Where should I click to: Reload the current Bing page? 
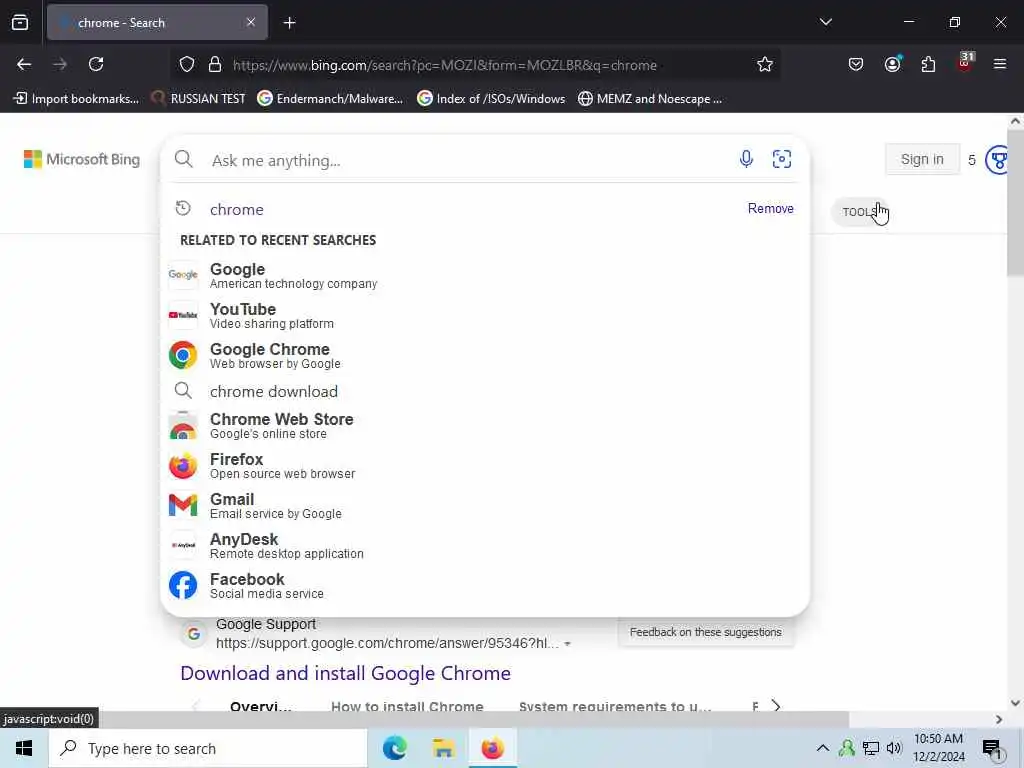[96, 65]
